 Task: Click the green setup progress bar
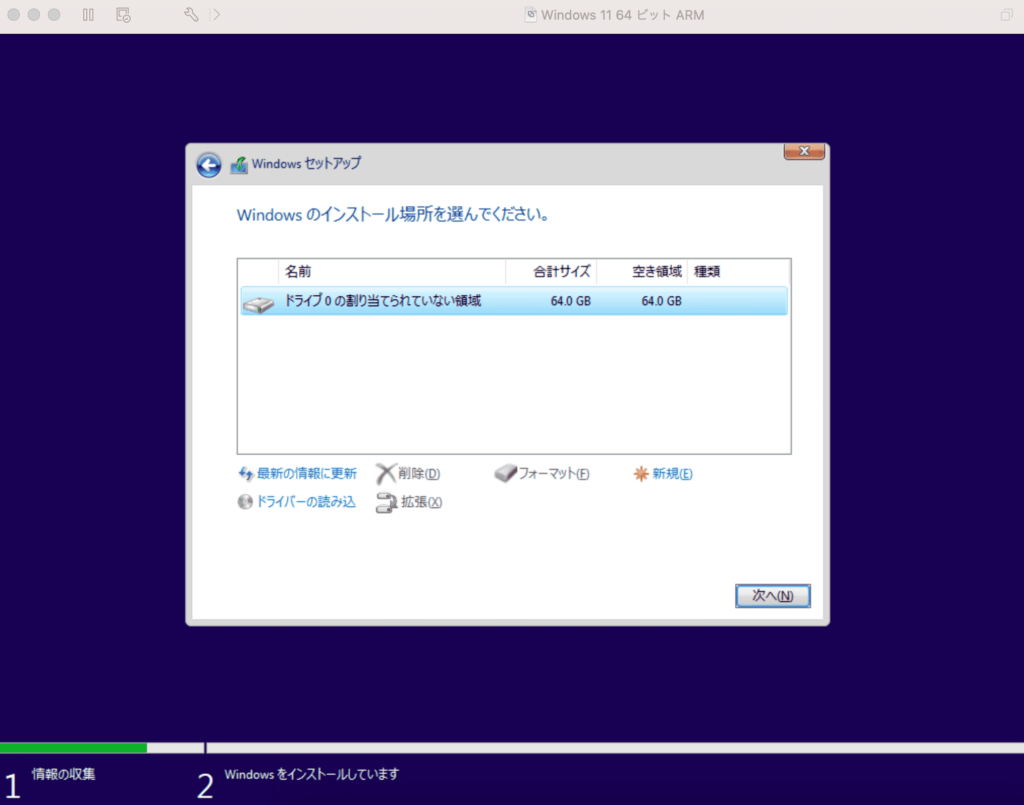pos(73,748)
